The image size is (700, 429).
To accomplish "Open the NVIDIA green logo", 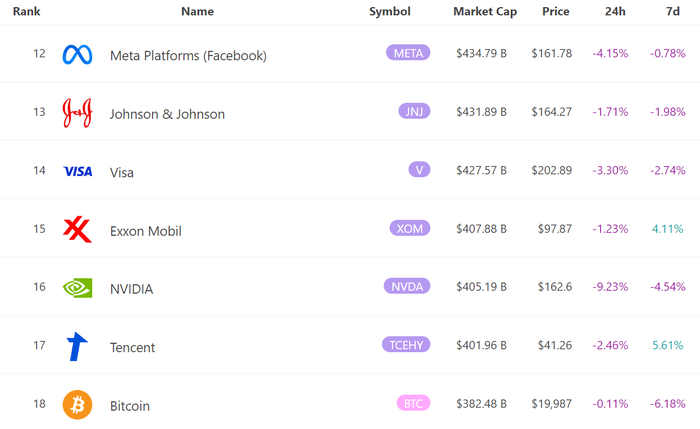I will (77, 288).
